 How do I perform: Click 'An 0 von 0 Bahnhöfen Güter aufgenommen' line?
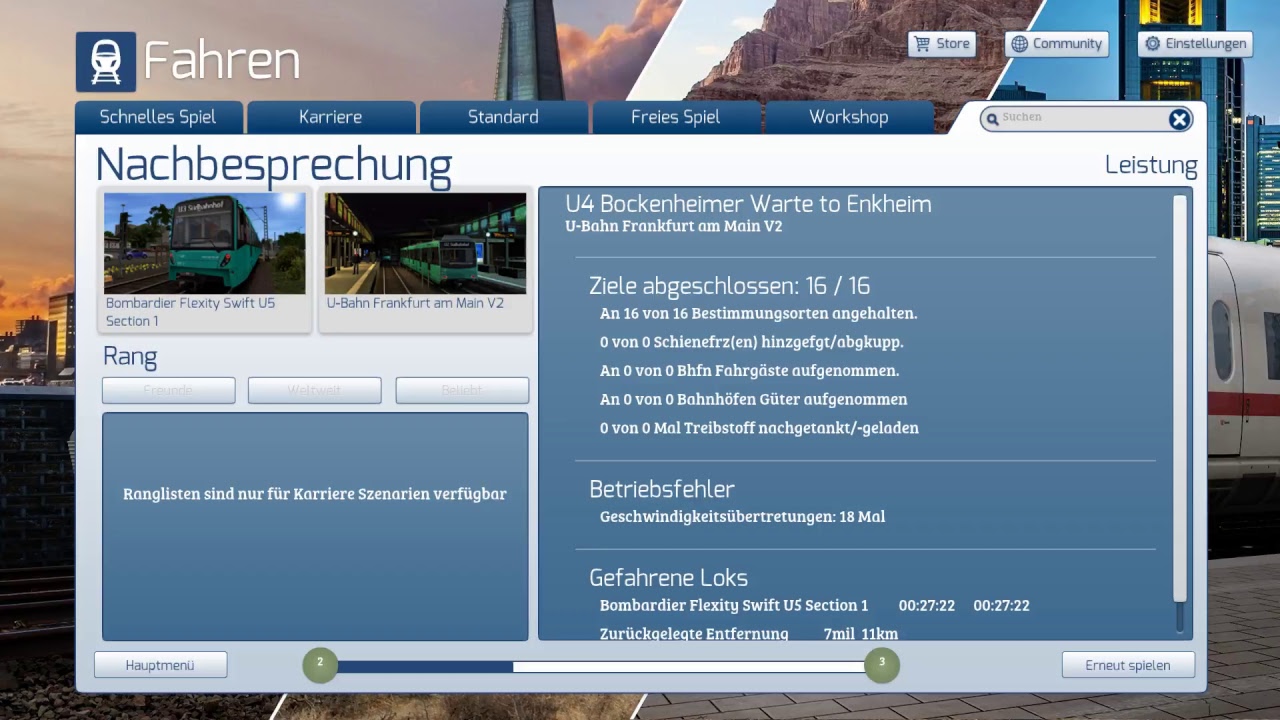pyautogui.click(x=754, y=399)
